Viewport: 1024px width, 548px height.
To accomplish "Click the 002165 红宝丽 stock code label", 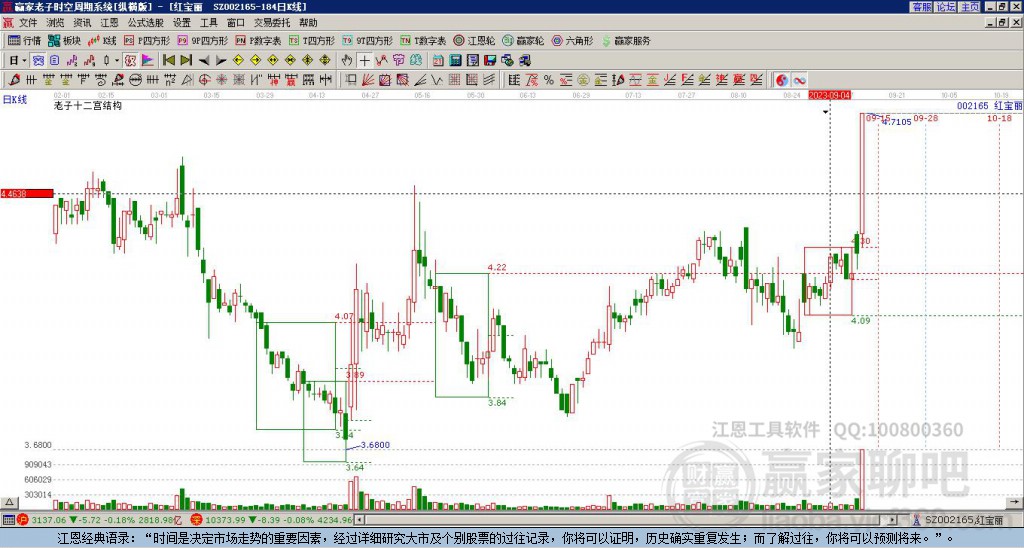I will pyautogui.click(x=989, y=105).
